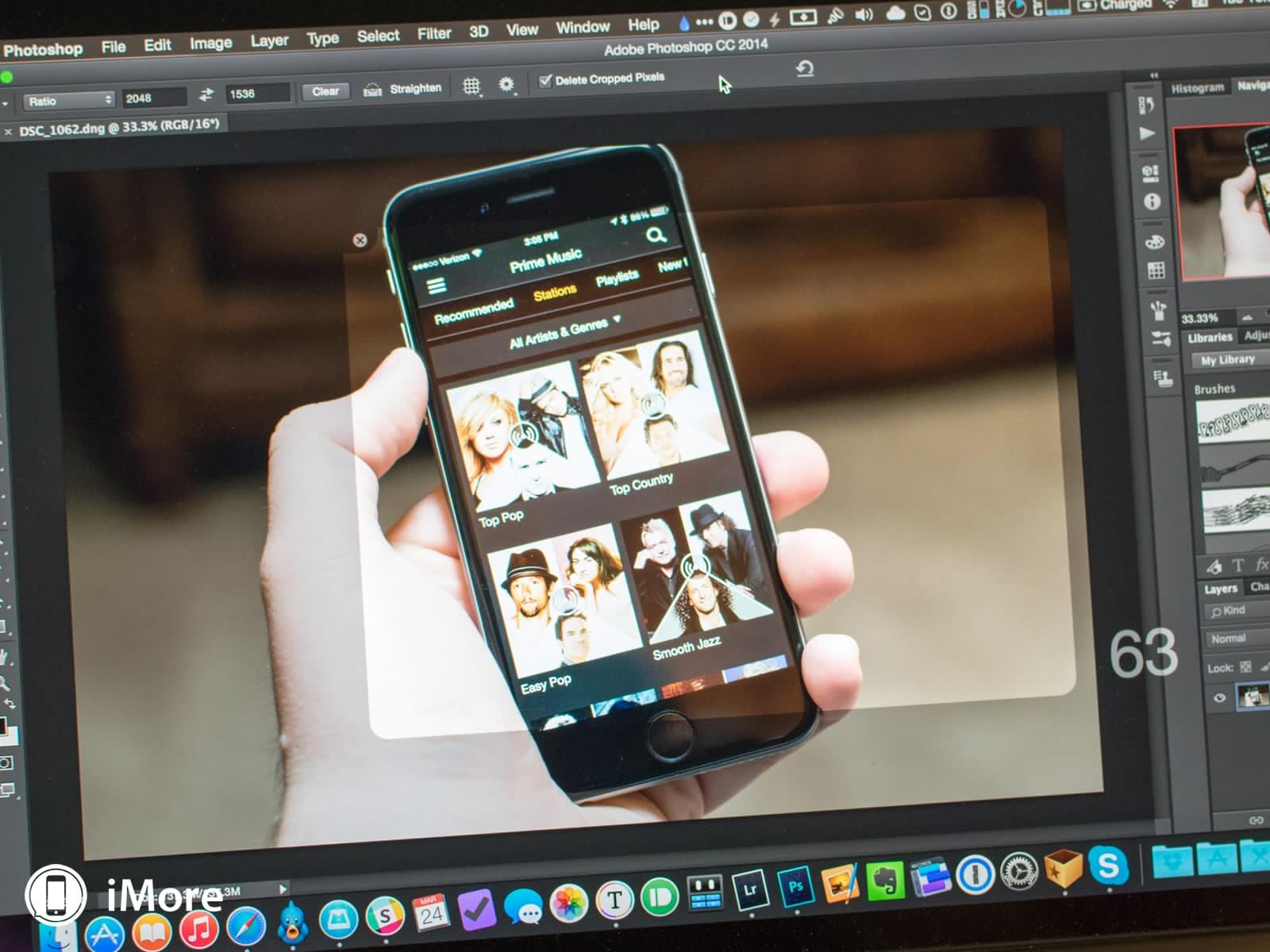Click the Clear button
This screenshot has width=1270, height=952.
pos(325,92)
